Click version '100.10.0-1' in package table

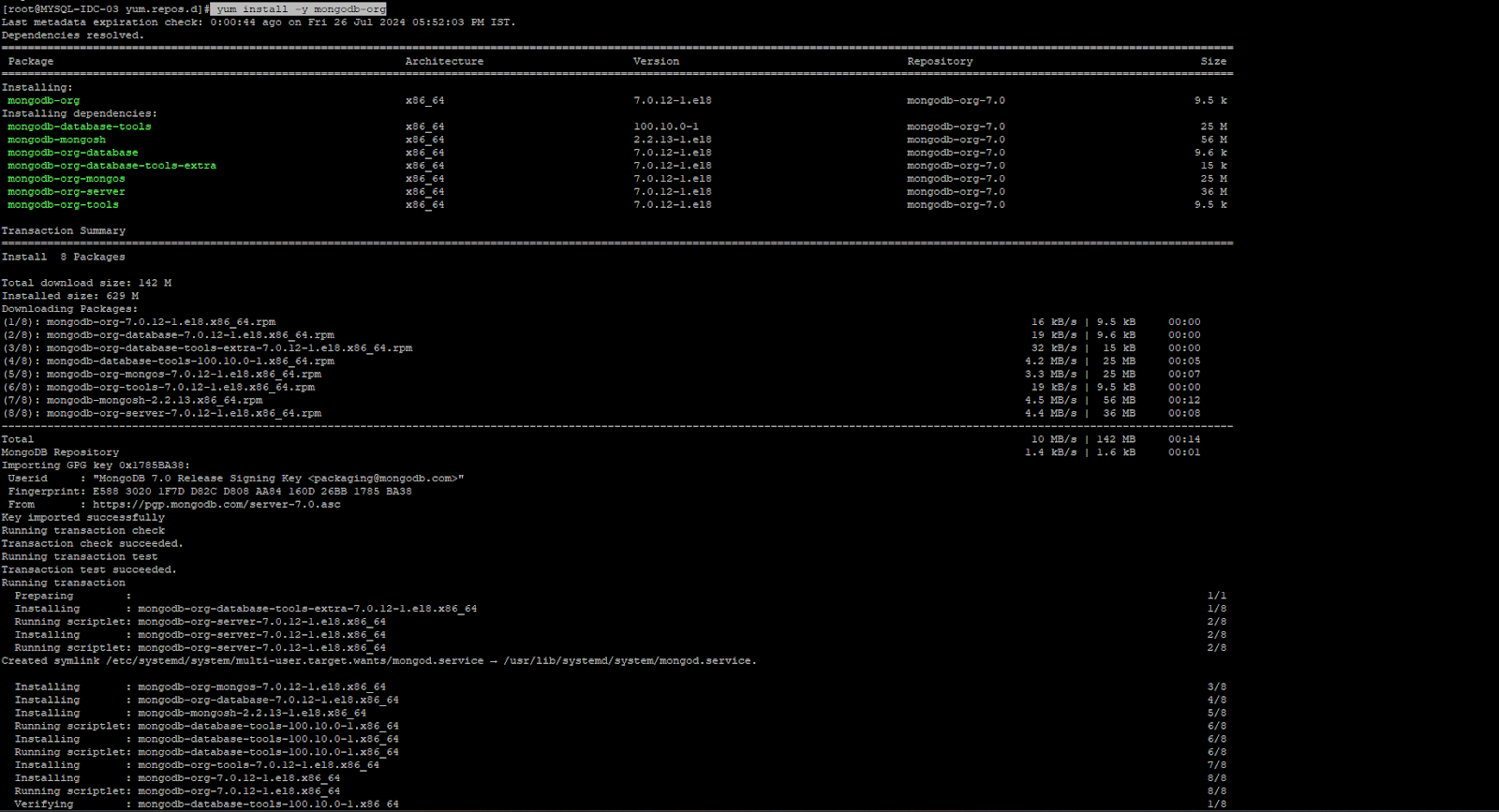click(666, 126)
